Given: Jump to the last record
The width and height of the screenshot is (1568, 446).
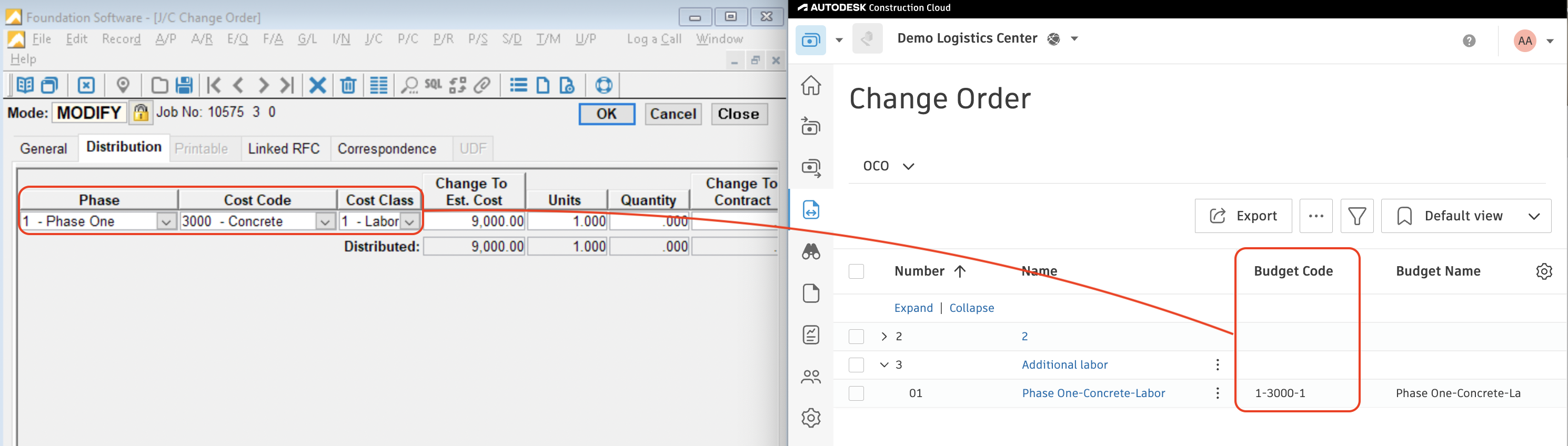Looking at the screenshot, I should click(287, 85).
